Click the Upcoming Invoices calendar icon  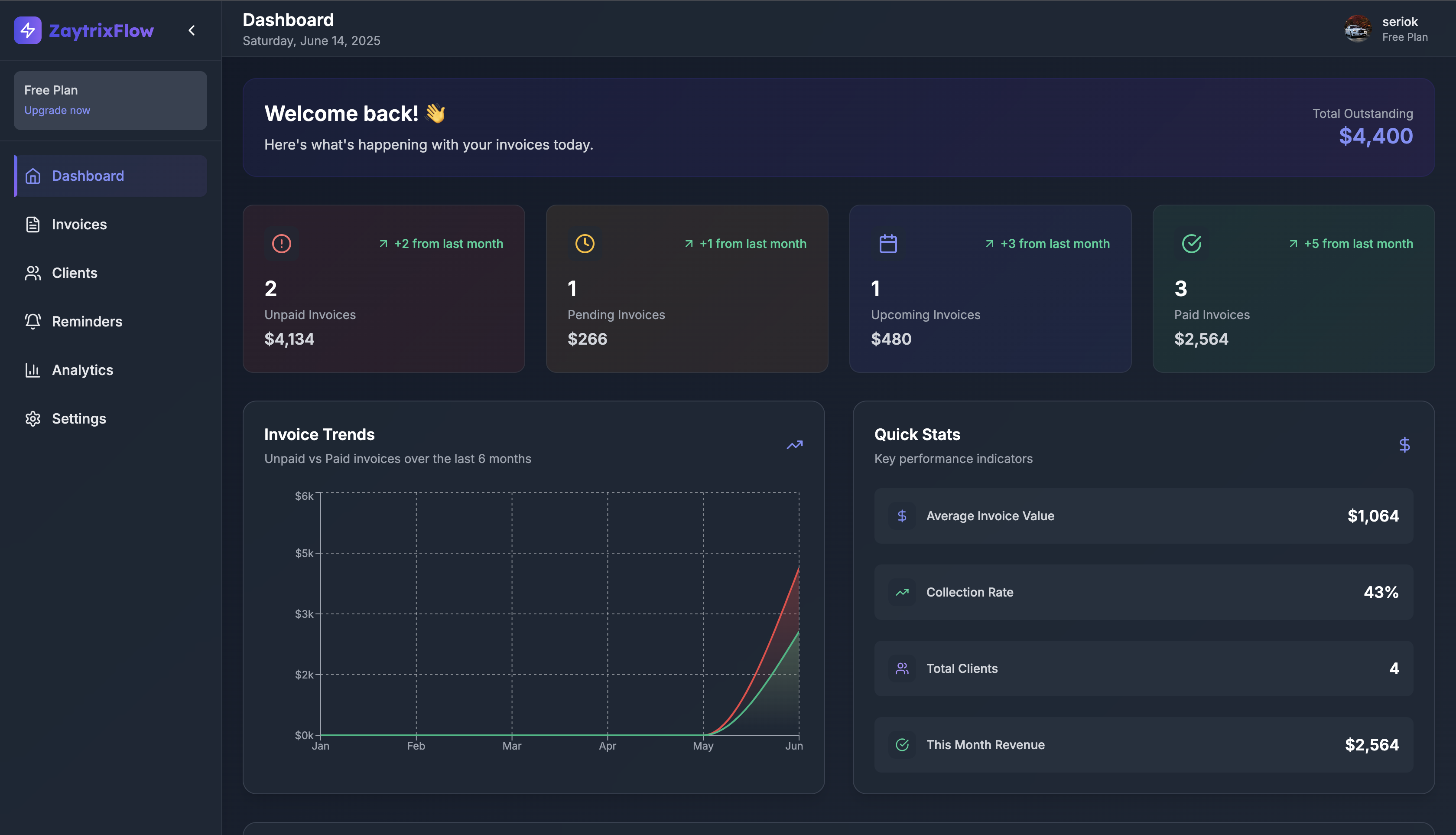pyautogui.click(x=888, y=244)
